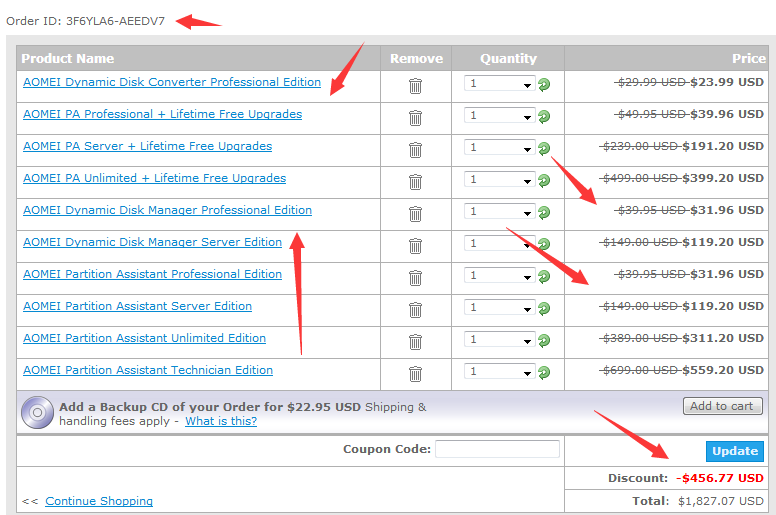
Task: Refresh quantity for Partition Assistant Server Edition
Action: click(544, 309)
